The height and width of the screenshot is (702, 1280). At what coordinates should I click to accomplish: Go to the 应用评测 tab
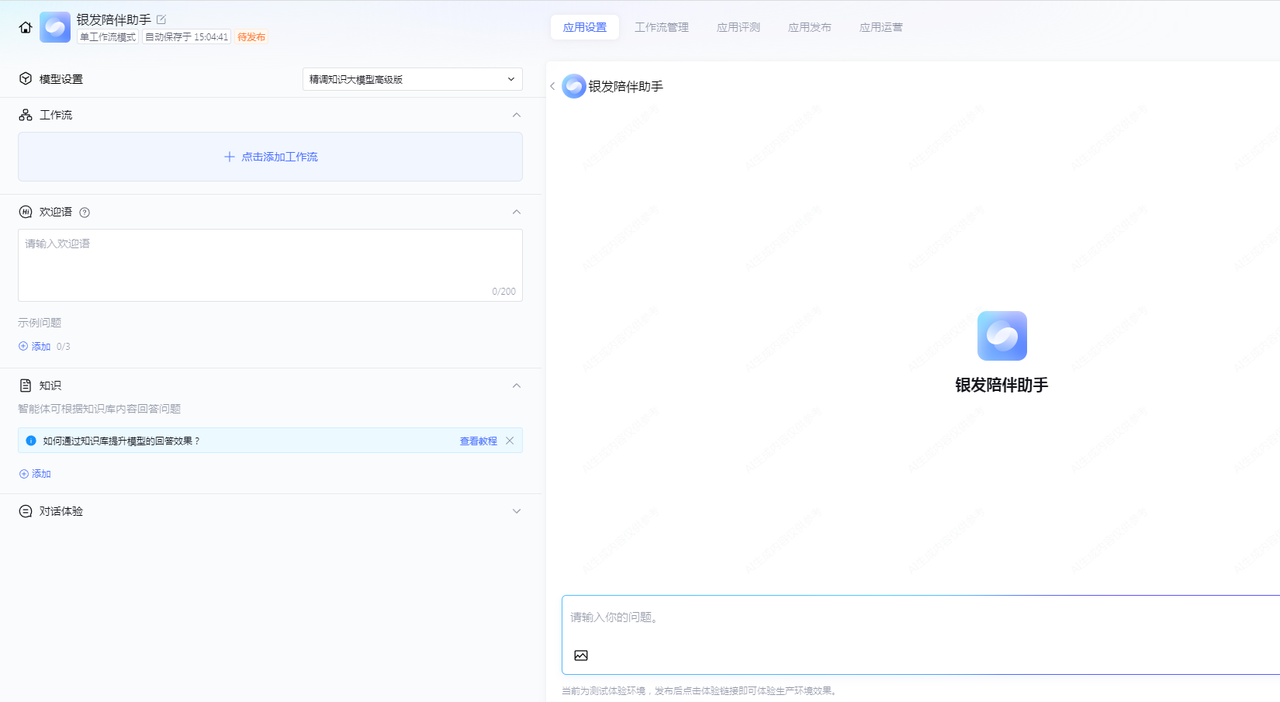pyautogui.click(x=738, y=27)
